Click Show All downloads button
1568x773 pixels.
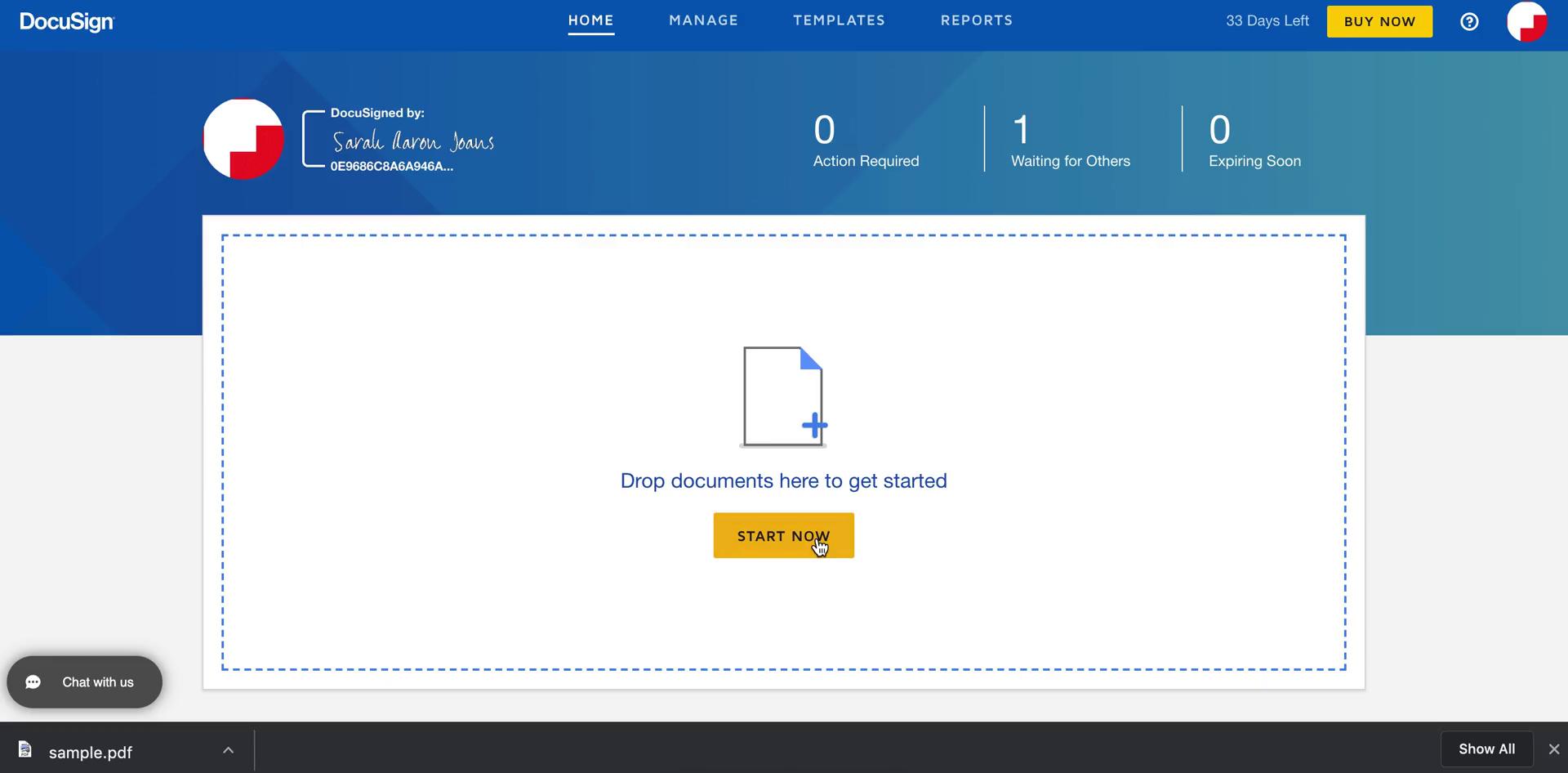[x=1486, y=749]
